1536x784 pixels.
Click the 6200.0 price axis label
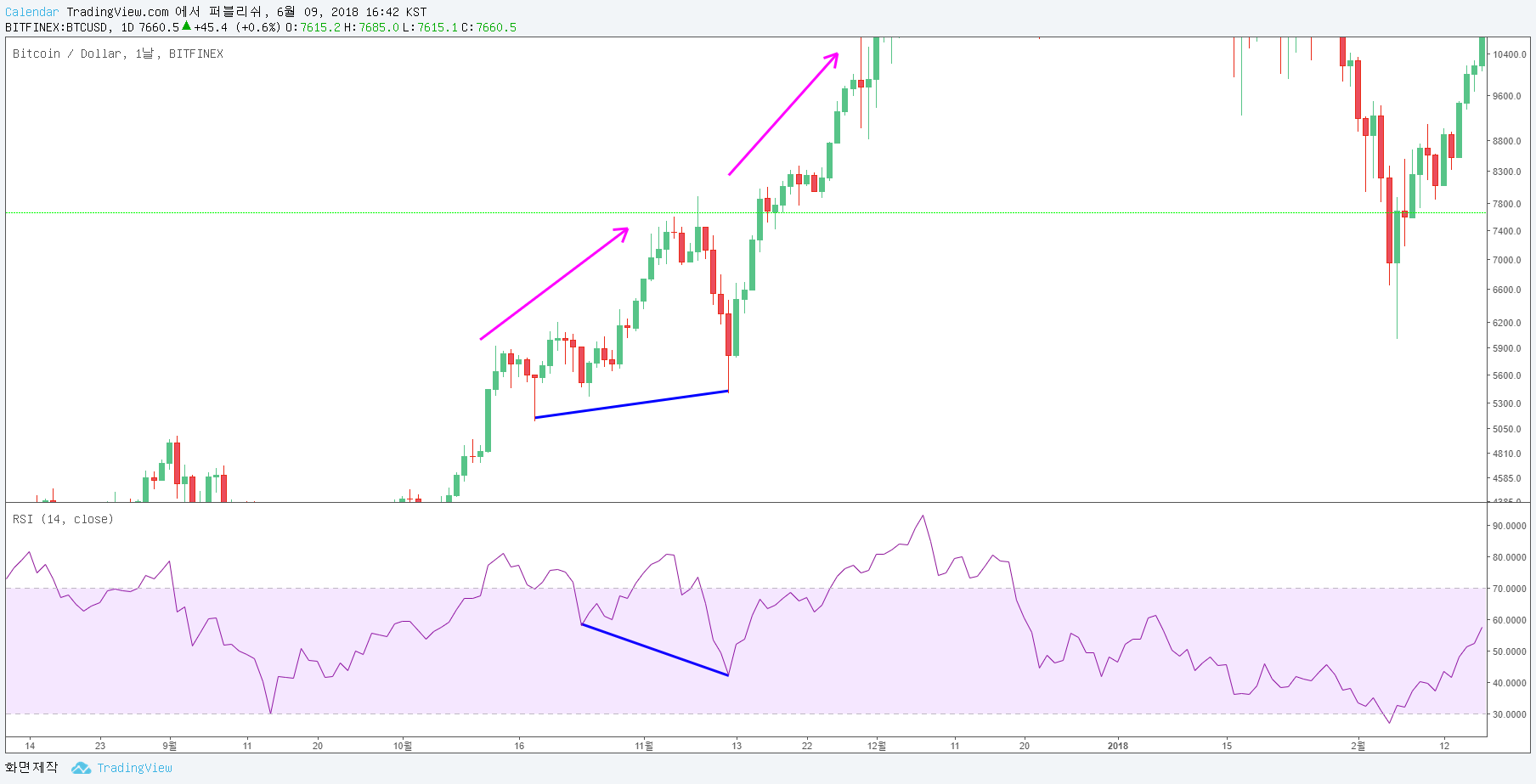[x=1507, y=323]
